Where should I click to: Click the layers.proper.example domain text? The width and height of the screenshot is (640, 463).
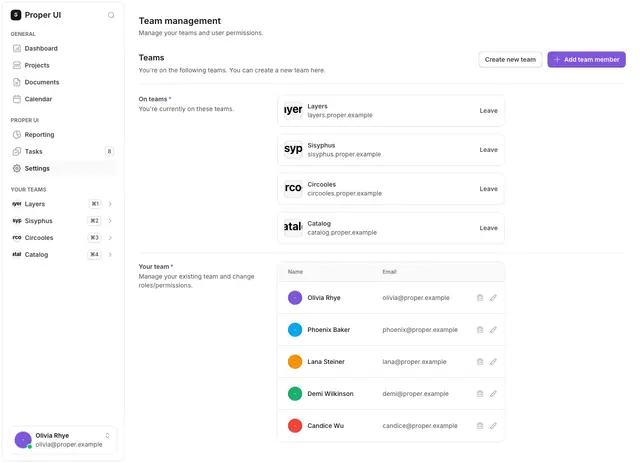[340, 115]
